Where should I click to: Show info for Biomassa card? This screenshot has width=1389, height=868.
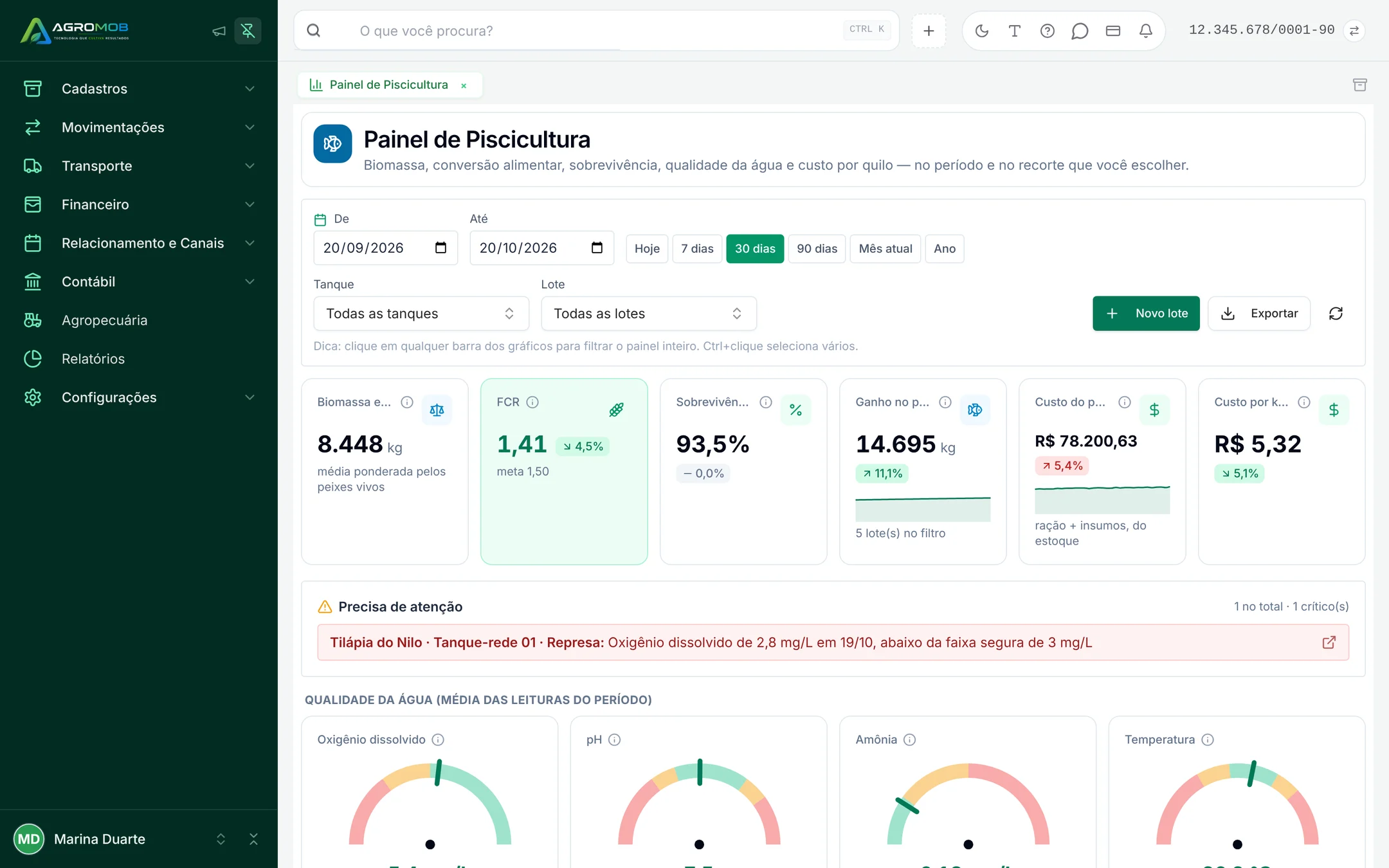[406, 402]
